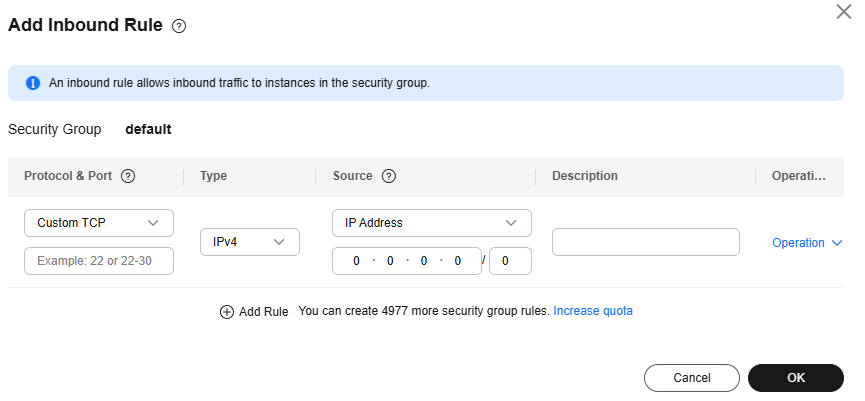The height and width of the screenshot is (401, 865).
Task: Open the Custom TCP protocol dropdown
Action: [99, 223]
